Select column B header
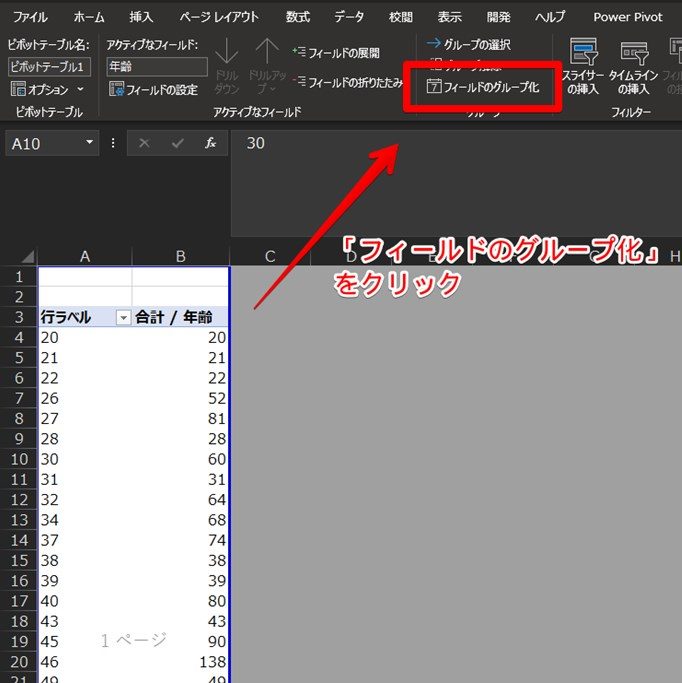The image size is (682, 683). point(180,257)
